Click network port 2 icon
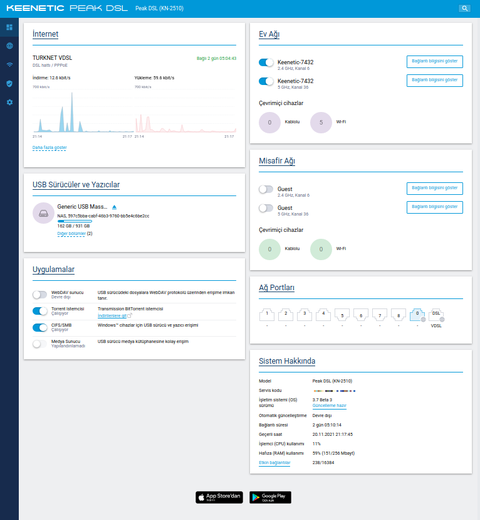The image size is (480, 520). 286,314
